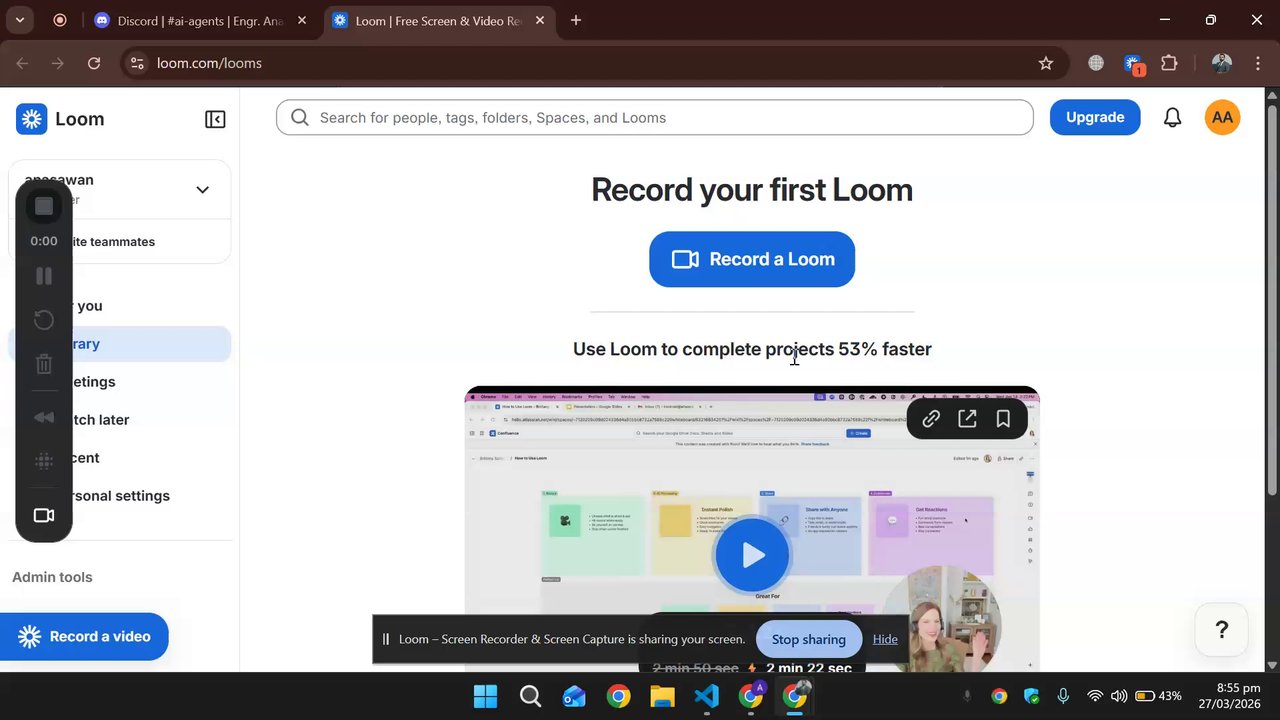This screenshot has width=1280, height=720.
Task: Open the volume control in the system tray
Action: [x=1119, y=696]
